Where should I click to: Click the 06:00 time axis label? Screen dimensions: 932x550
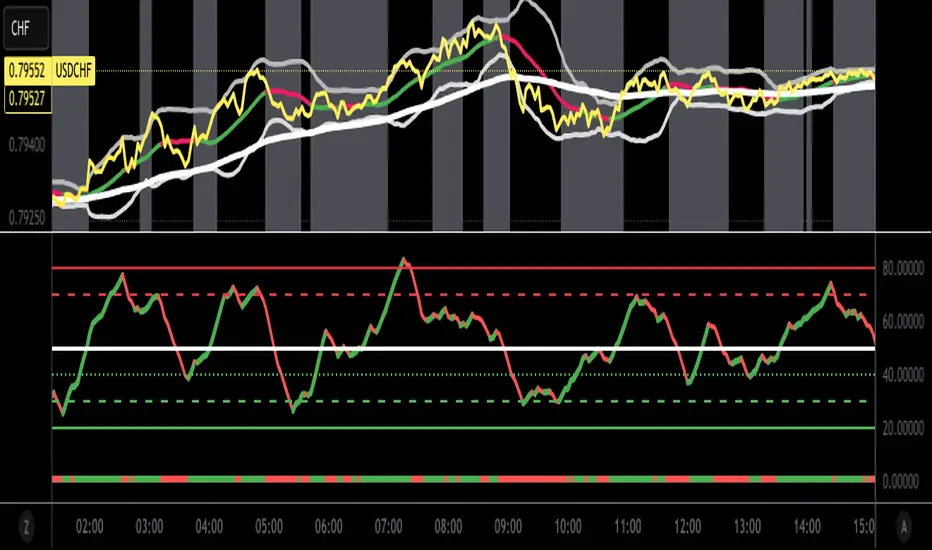329,526
